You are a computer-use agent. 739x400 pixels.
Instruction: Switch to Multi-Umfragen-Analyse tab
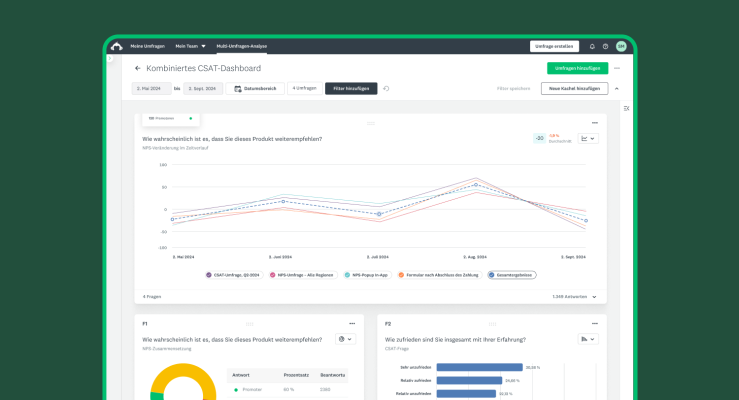[241, 46]
